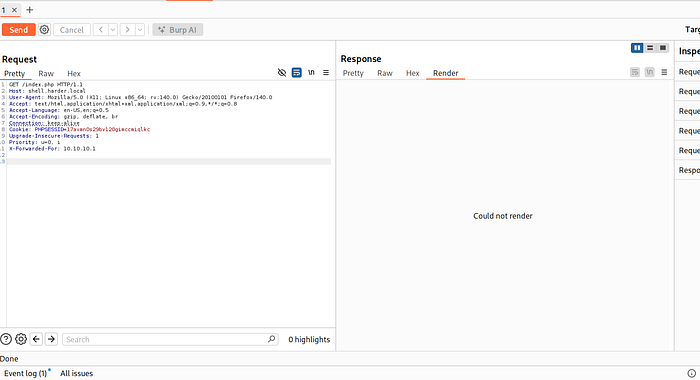
Task: Click the Request panel heading
Action: [x=19, y=59]
